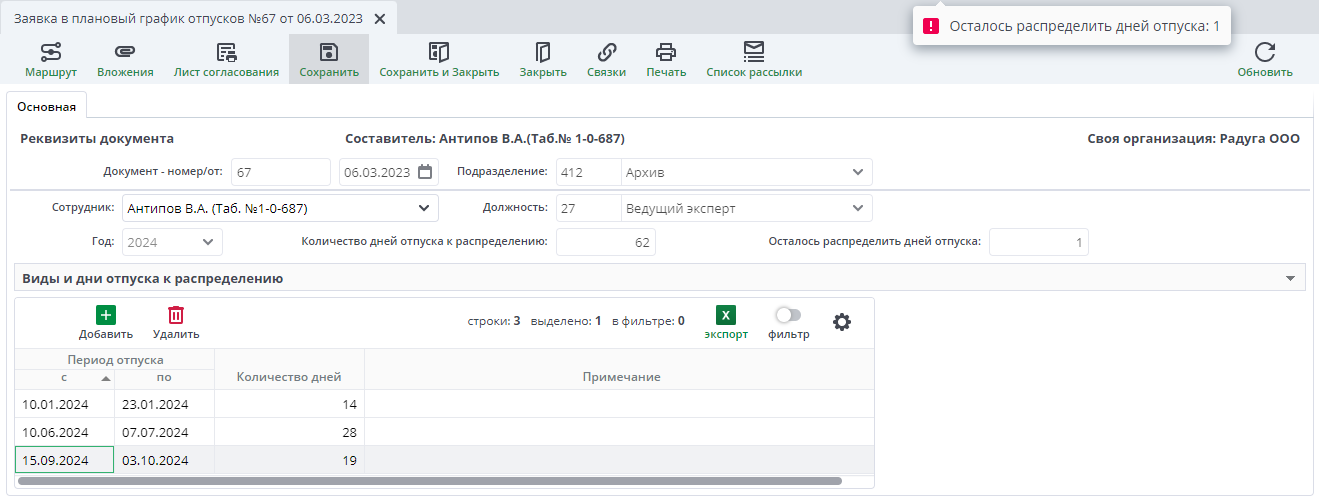Click red alert icon in notification

[x=931, y=27]
